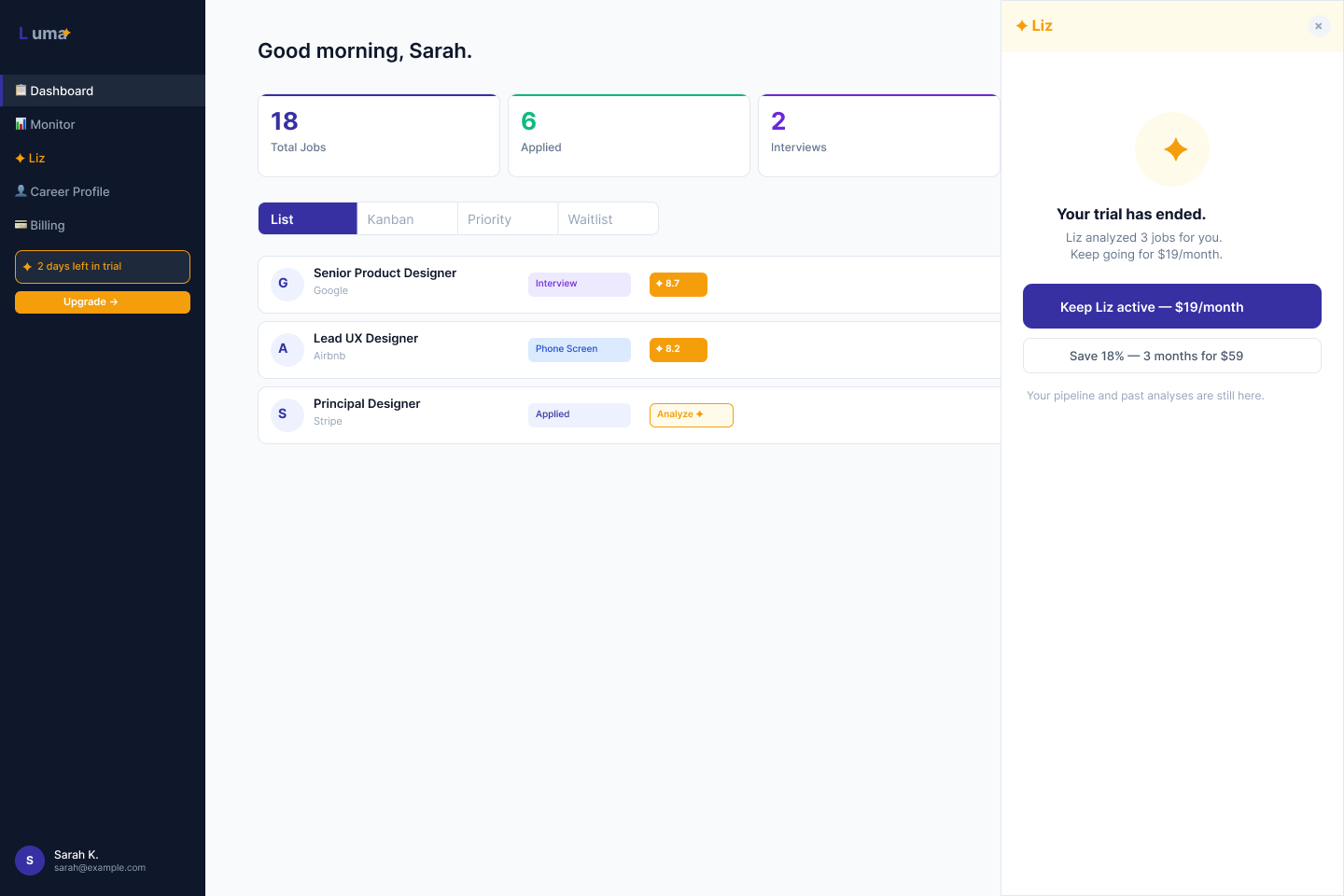This screenshot has height=896, width=1344.
Task: Choose Save 18% — 3 months for $59
Action: click(x=1172, y=356)
